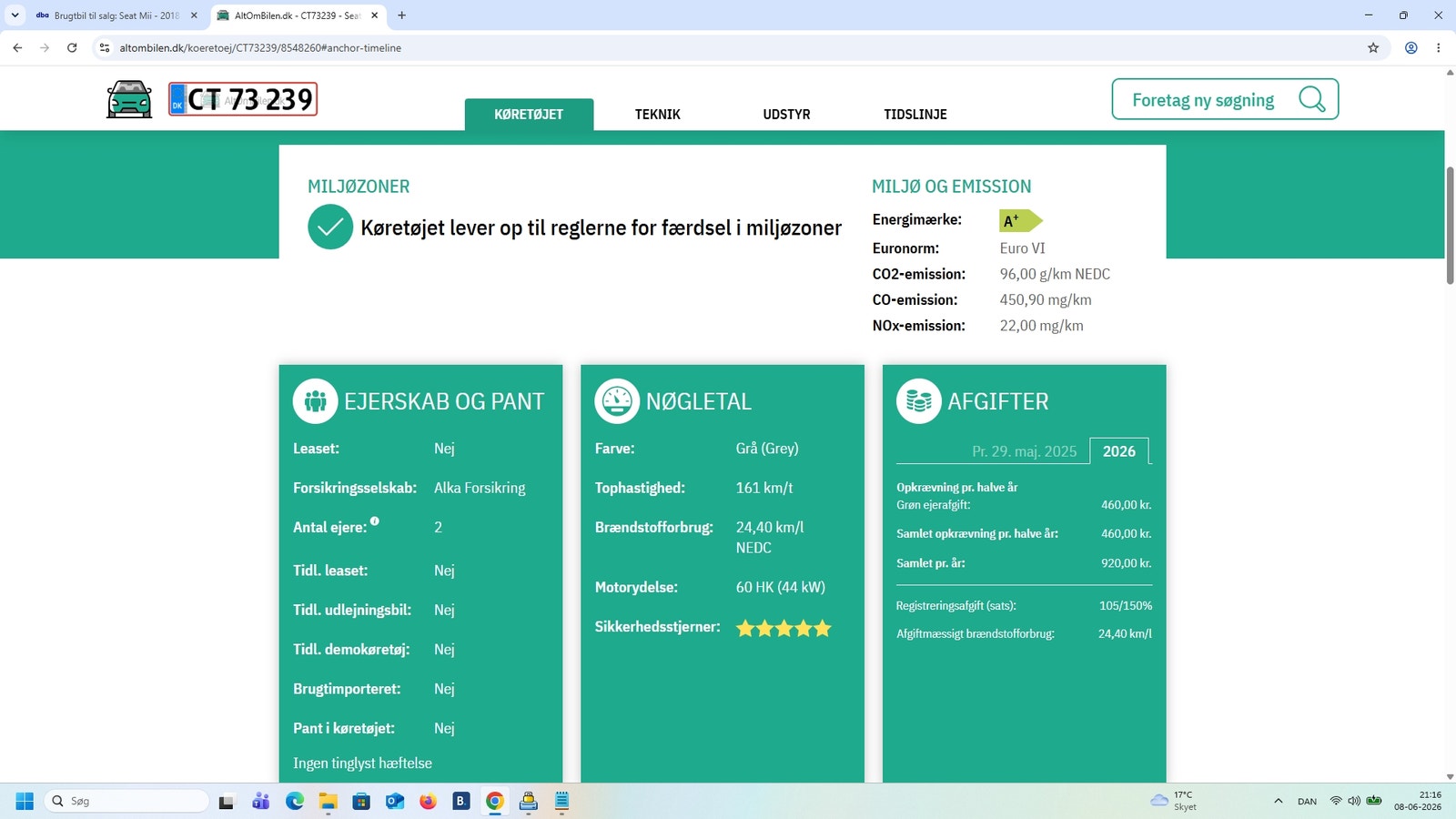Click the green car logo icon
Screen dimensions: 1456x819
(129, 99)
